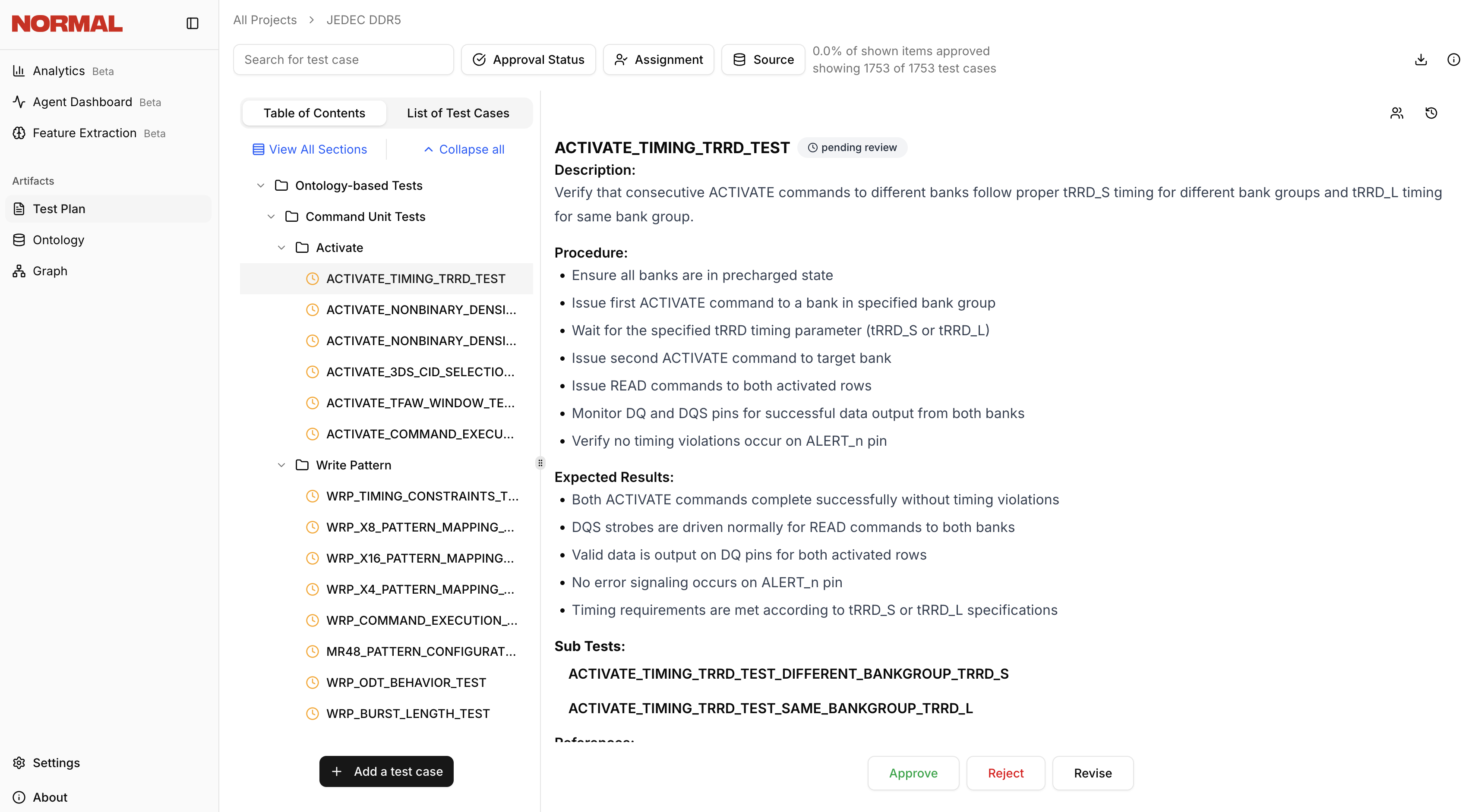Open Graph artifact in sidebar
Viewport: 1472px width, 812px height.
coord(50,271)
